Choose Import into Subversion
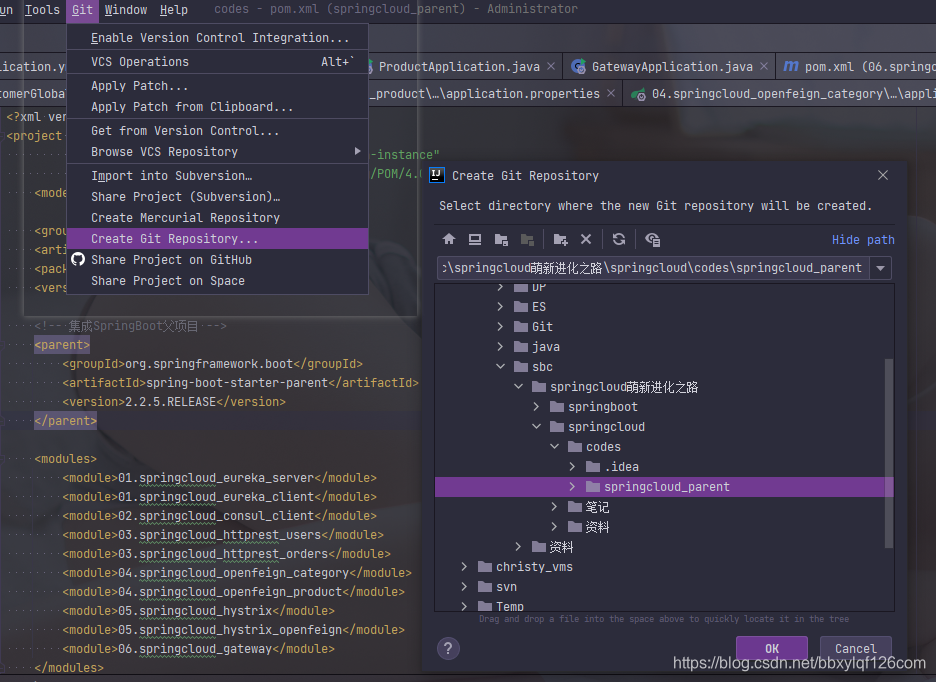This screenshot has height=682, width=936. point(217,176)
